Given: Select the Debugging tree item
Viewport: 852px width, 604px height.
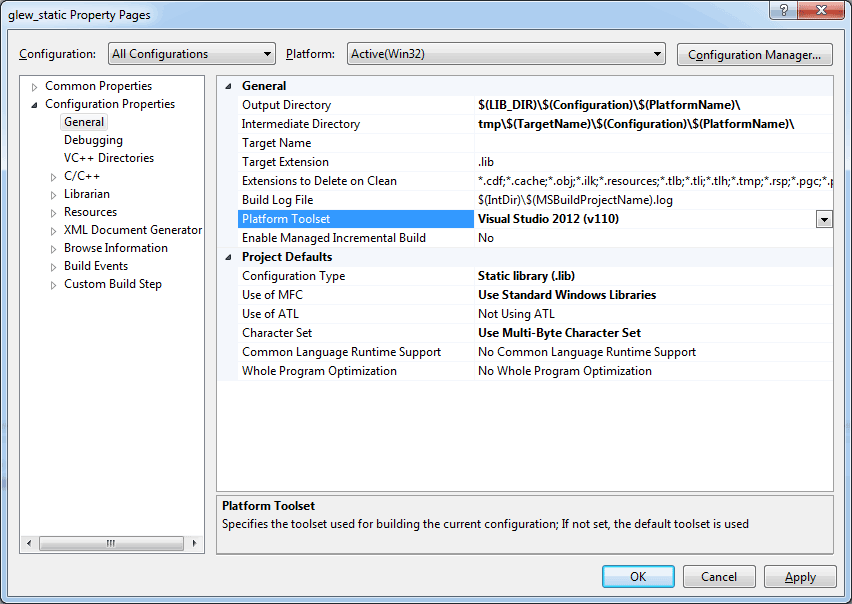Looking at the screenshot, I should point(93,140).
